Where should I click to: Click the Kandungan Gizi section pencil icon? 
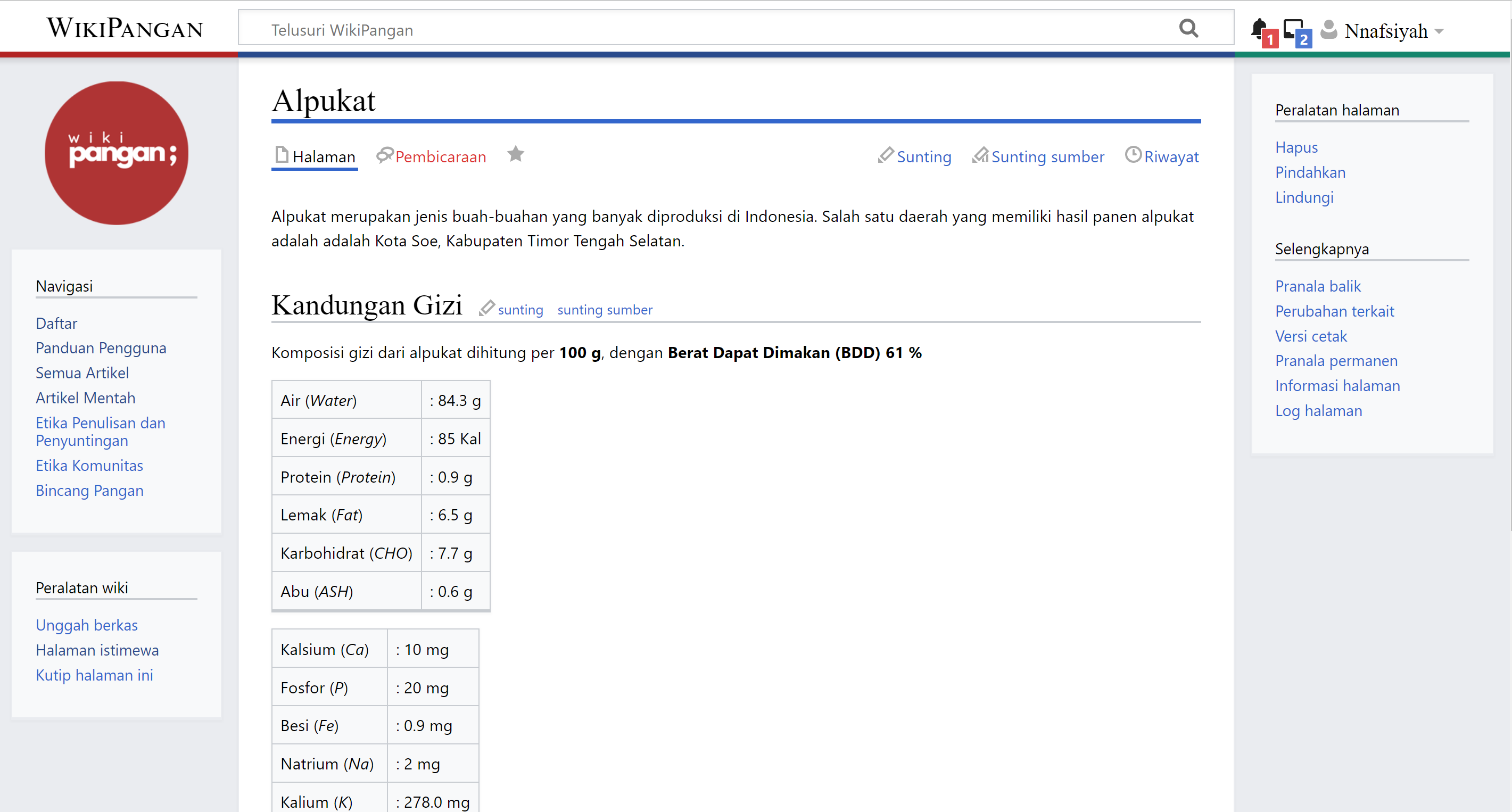(486, 308)
